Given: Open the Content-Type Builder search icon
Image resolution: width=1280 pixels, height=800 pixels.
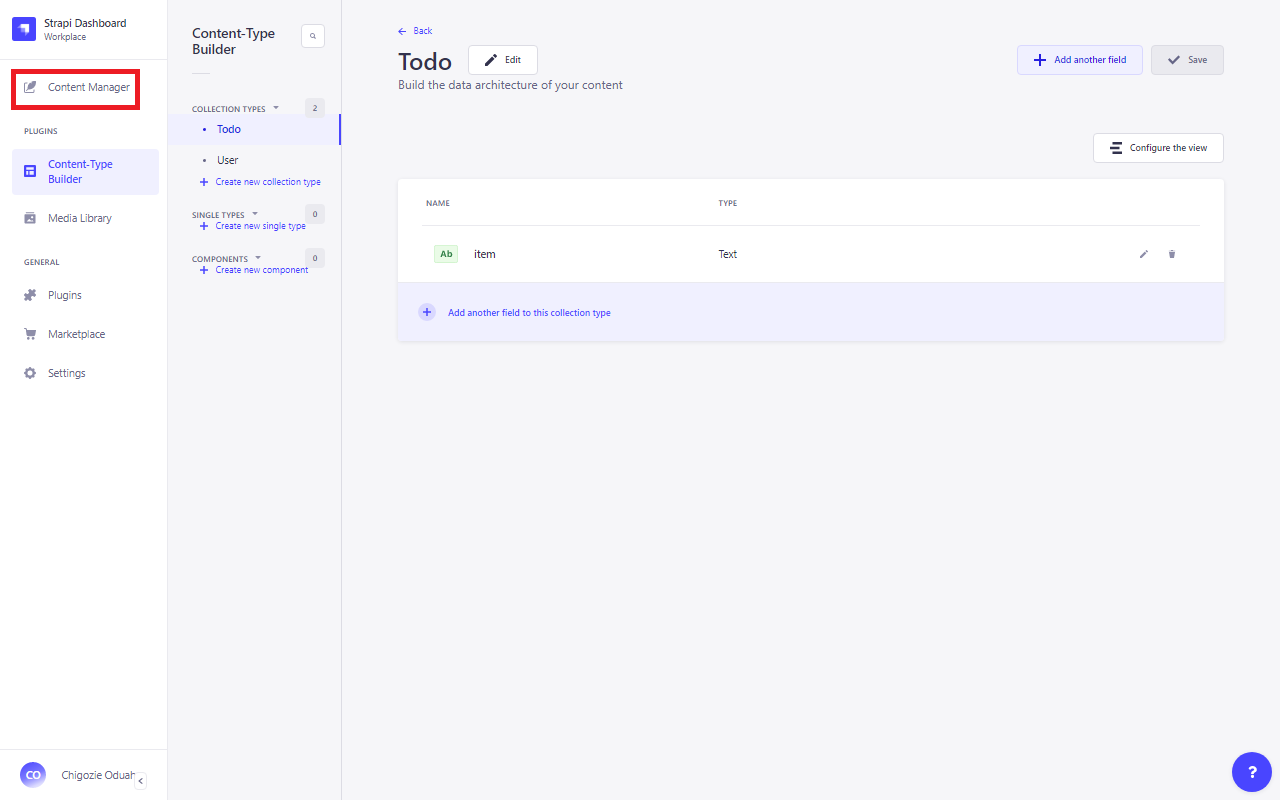Looking at the screenshot, I should click(313, 36).
